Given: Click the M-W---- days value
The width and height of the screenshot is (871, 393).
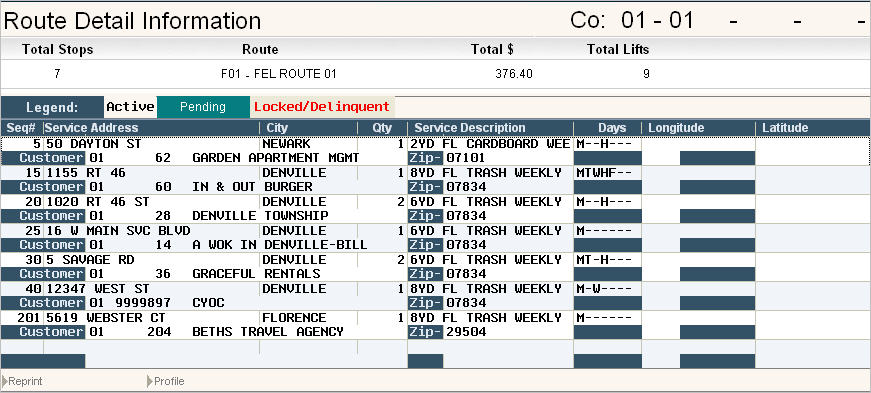Looking at the screenshot, I should [x=604, y=288].
